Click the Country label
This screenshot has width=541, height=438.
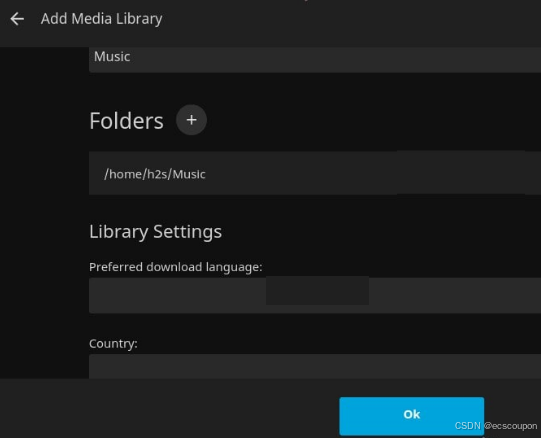113,343
